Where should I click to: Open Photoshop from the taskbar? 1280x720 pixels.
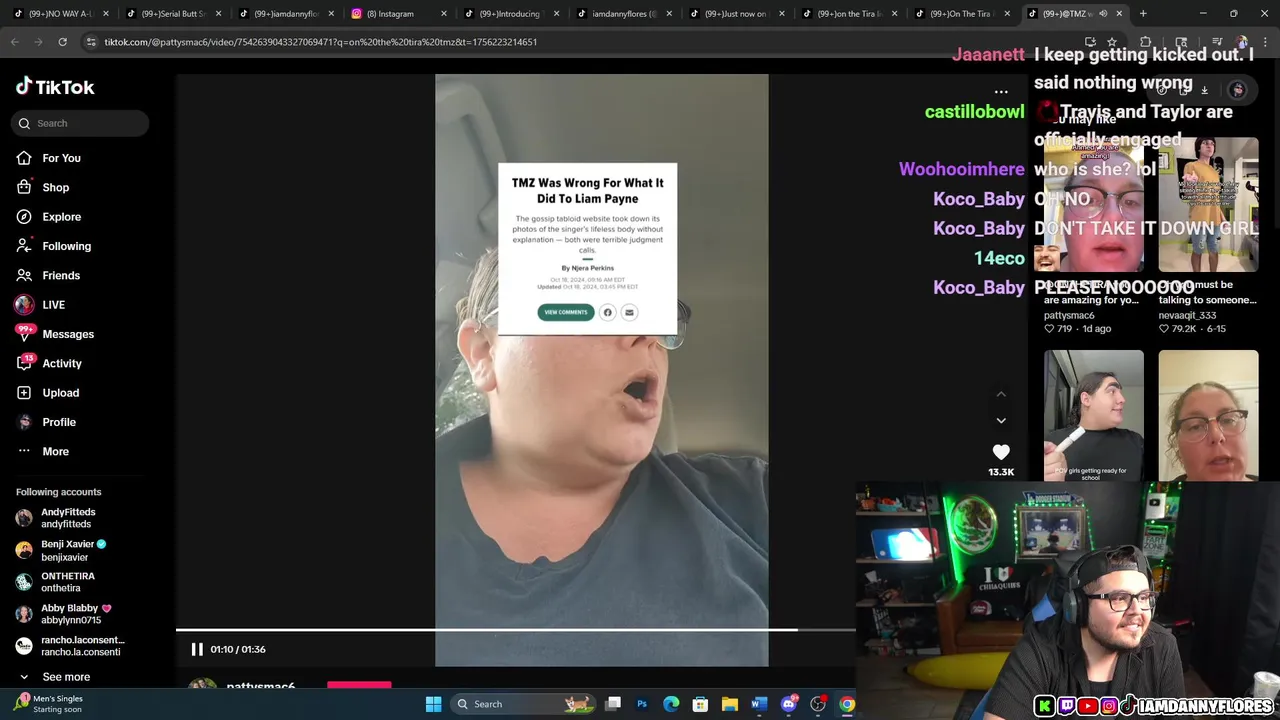coord(642,704)
